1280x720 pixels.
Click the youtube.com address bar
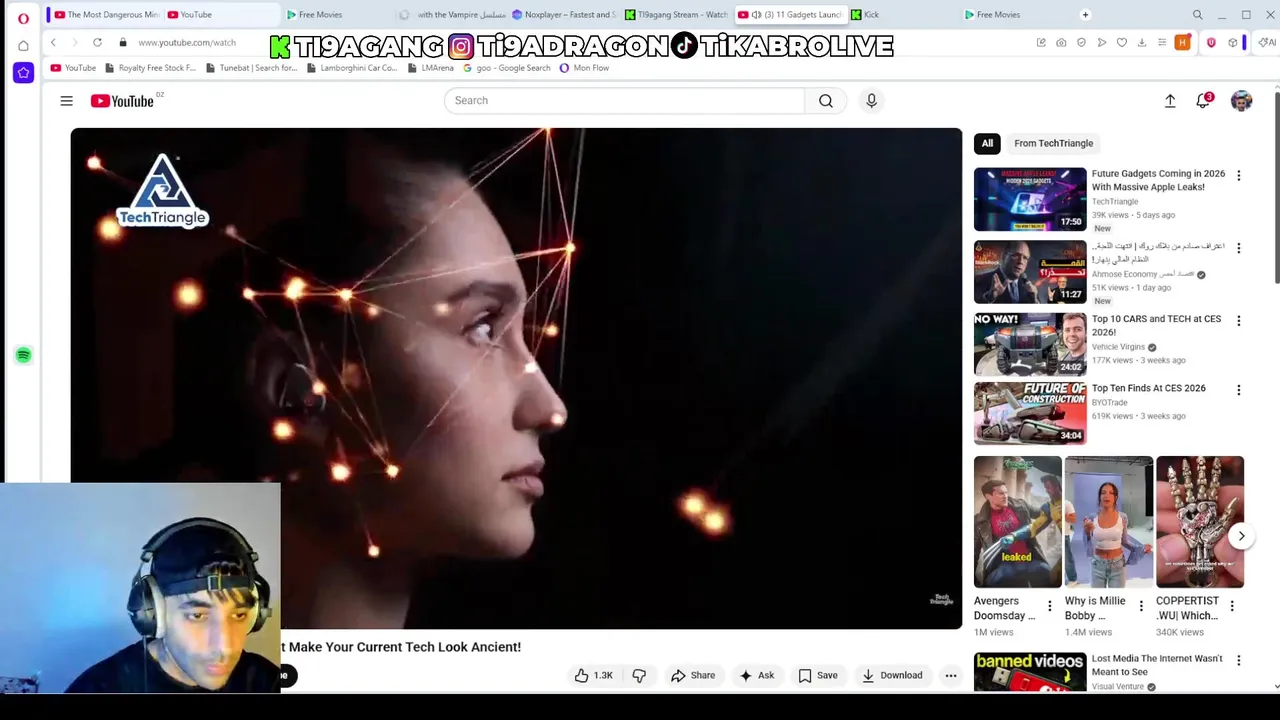pos(187,42)
